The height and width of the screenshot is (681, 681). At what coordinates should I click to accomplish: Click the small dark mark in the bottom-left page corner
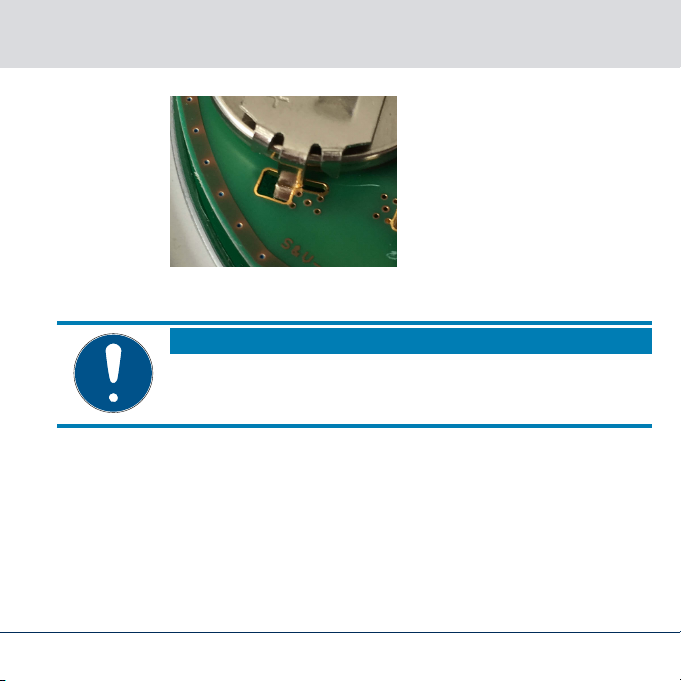2,679
